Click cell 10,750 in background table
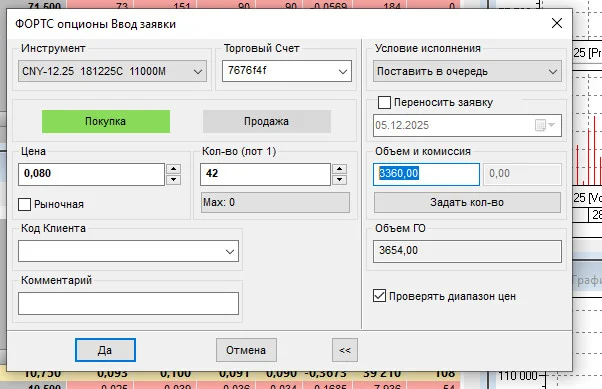The width and height of the screenshot is (602, 389). tap(42, 374)
